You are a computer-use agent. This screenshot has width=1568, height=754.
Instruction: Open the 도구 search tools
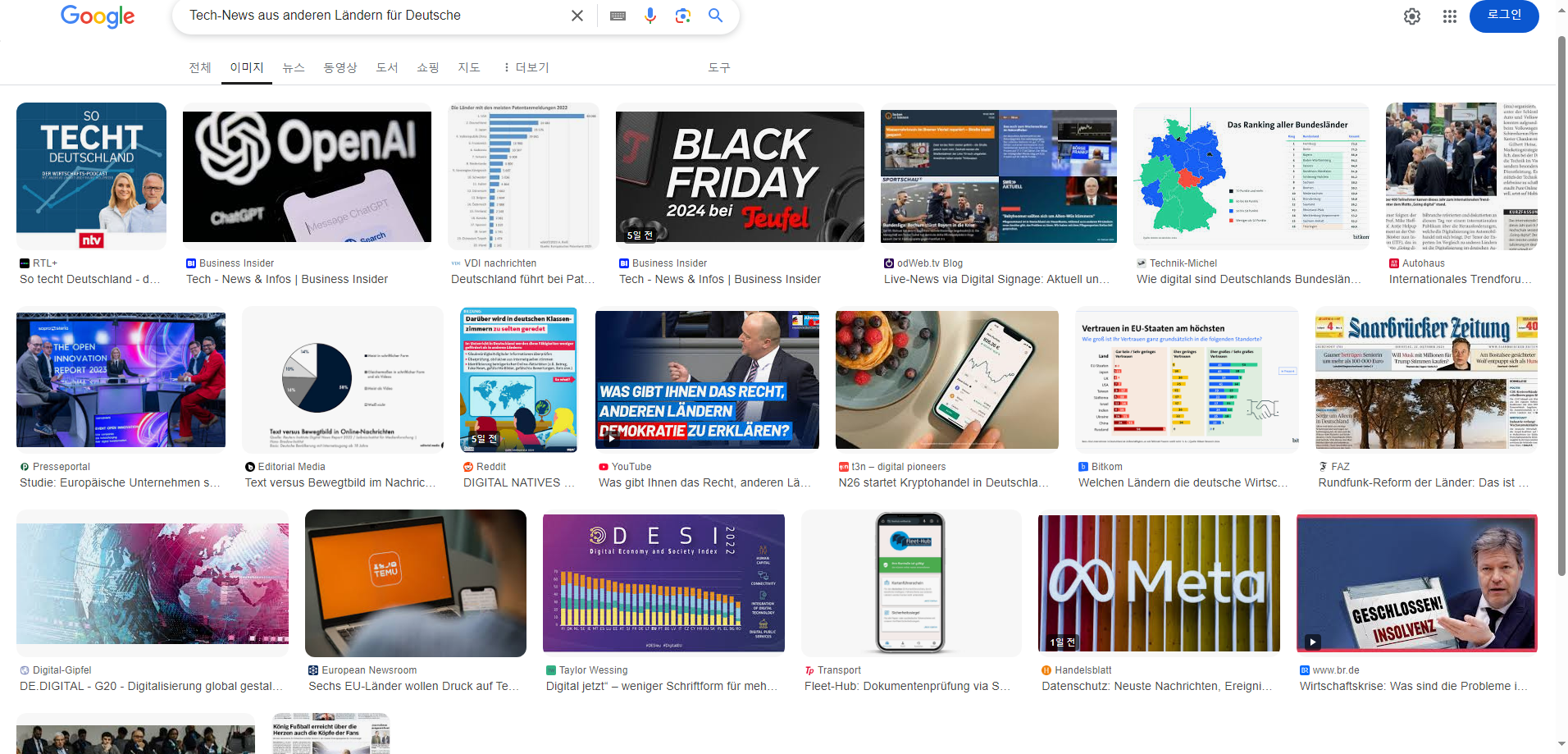[719, 67]
